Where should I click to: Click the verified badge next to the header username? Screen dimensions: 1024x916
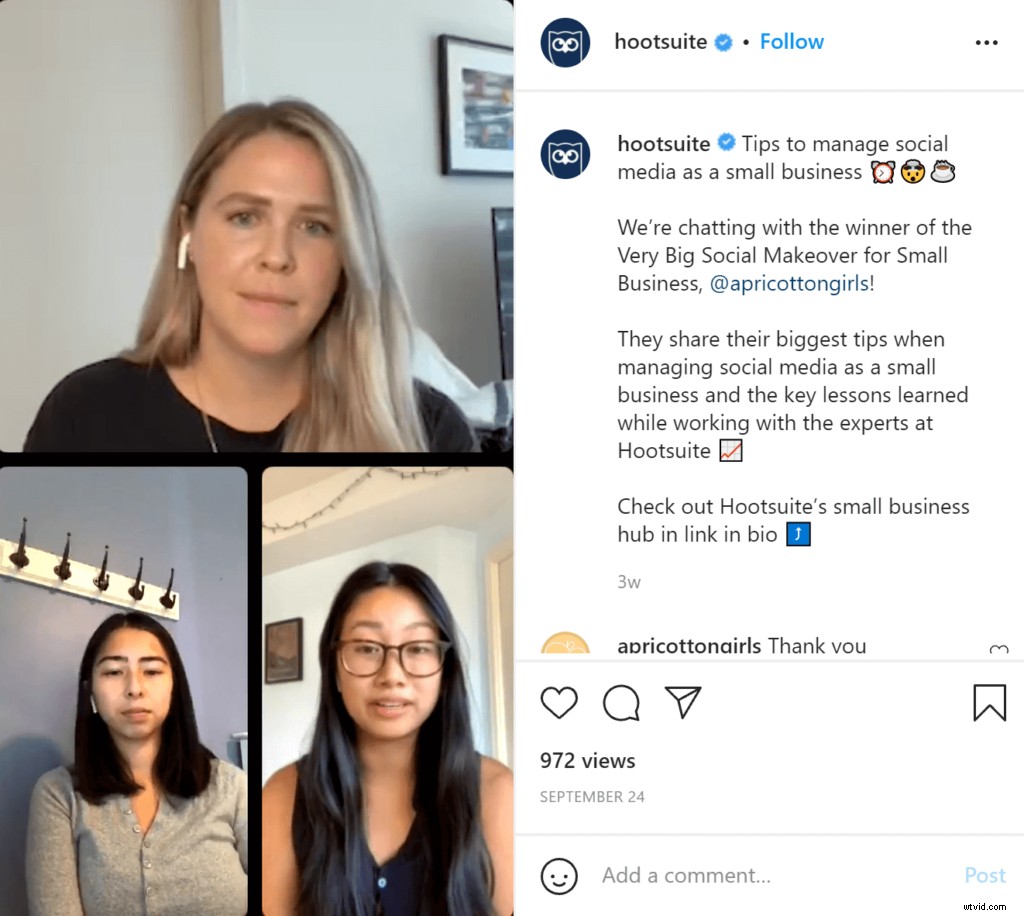(x=723, y=42)
